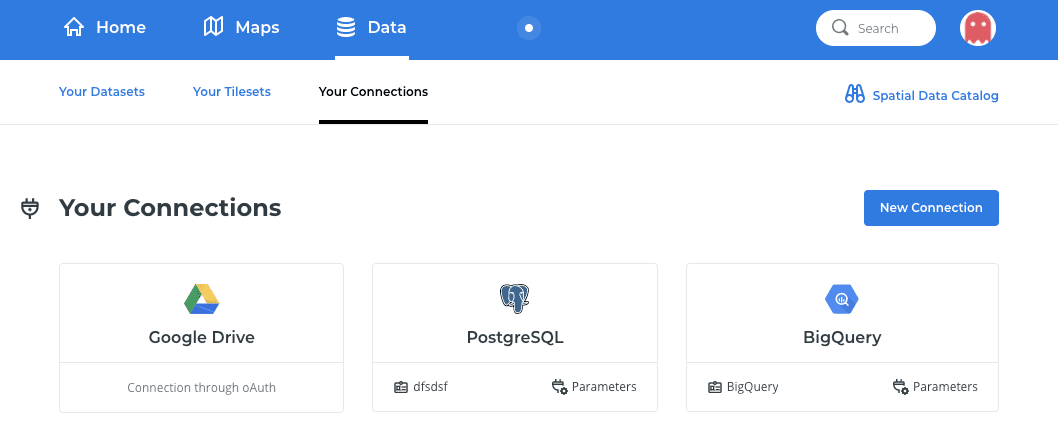The width and height of the screenshot is (1058, 430).
Task: Switch to Your Tilesets tab
Action: (231, 92)
